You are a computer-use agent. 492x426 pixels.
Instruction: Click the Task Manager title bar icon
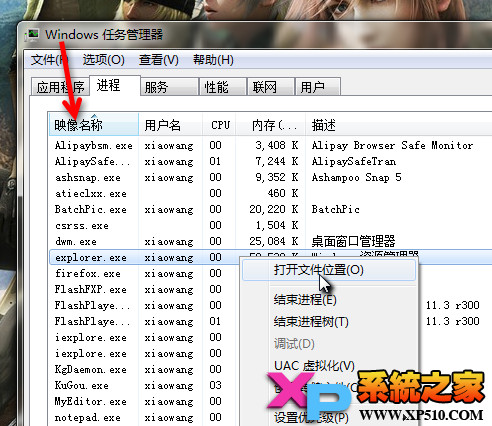(32, 35)
